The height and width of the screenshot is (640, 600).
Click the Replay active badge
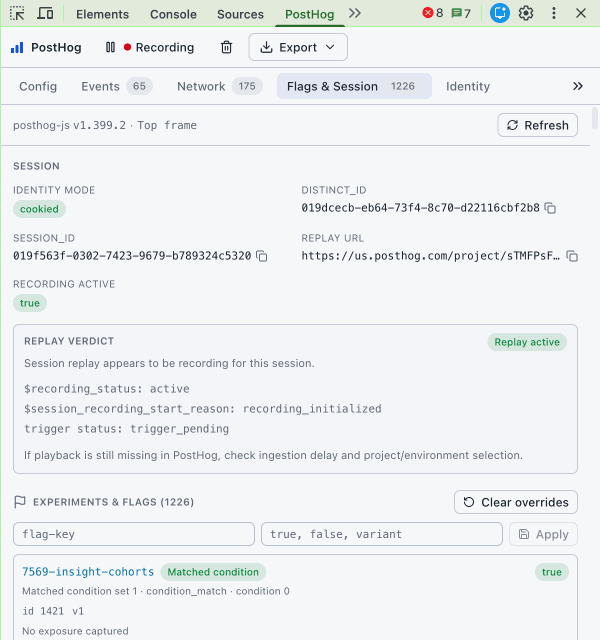click(x=527, y=342)
